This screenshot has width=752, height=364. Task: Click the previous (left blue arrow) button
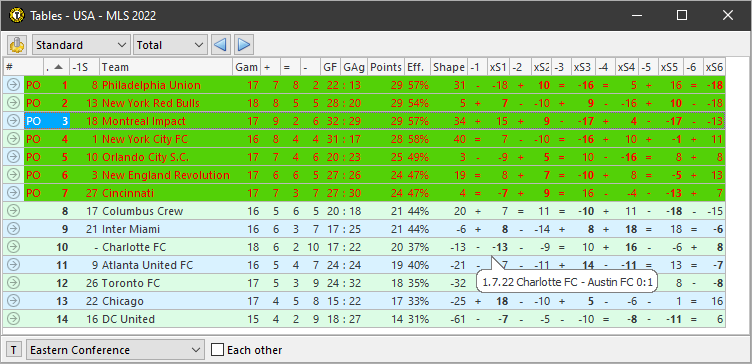[220, 45]
